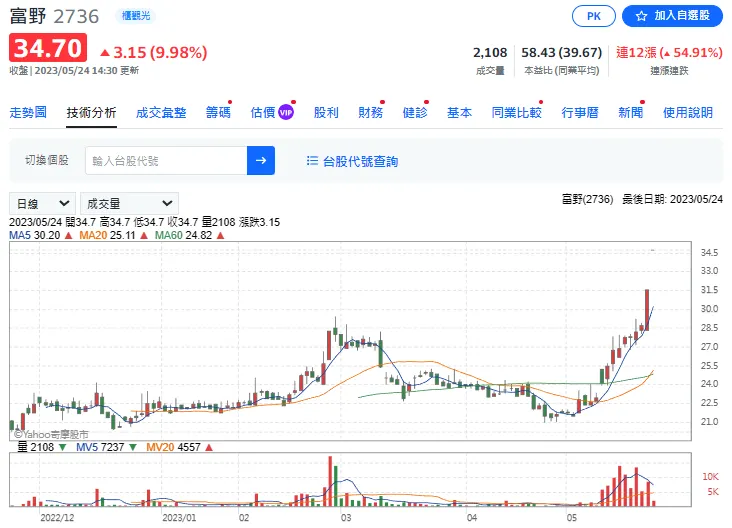Click the MA20 25.11 legend label
The width and height of the screenshot is (732, 528).
click(113, 235)
